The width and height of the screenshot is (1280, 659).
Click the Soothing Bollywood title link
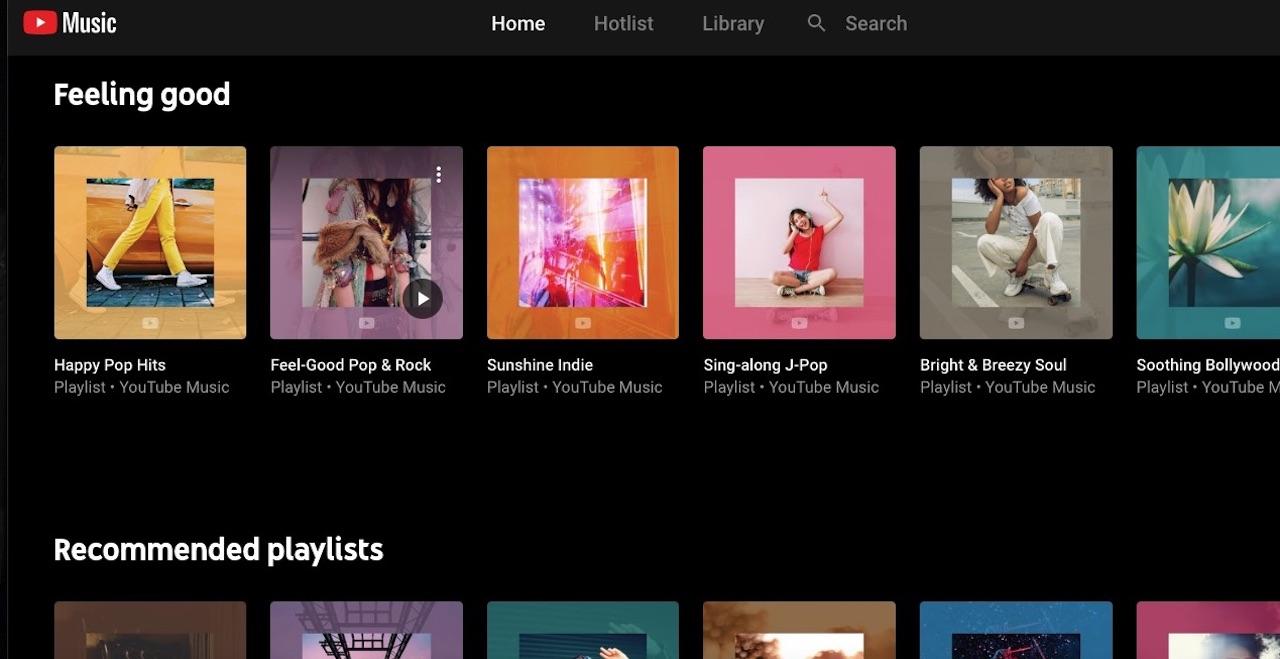(1208, 365)
